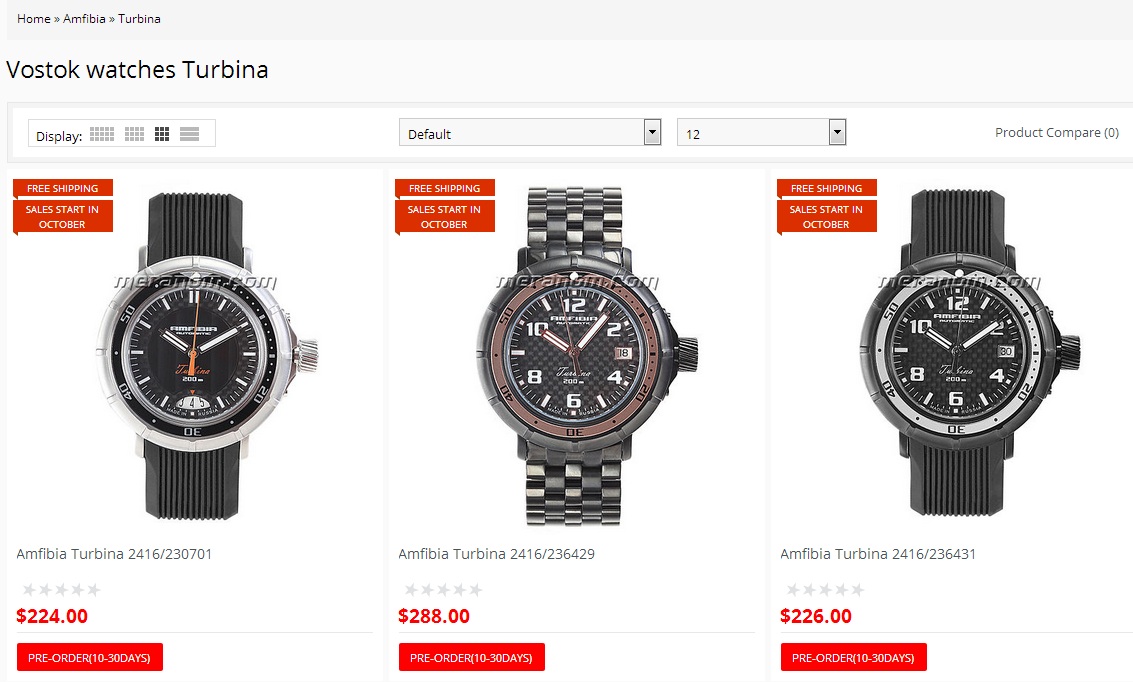
Task: Click star rating under Turbina 2416/236431
Action: coord(825,590)
